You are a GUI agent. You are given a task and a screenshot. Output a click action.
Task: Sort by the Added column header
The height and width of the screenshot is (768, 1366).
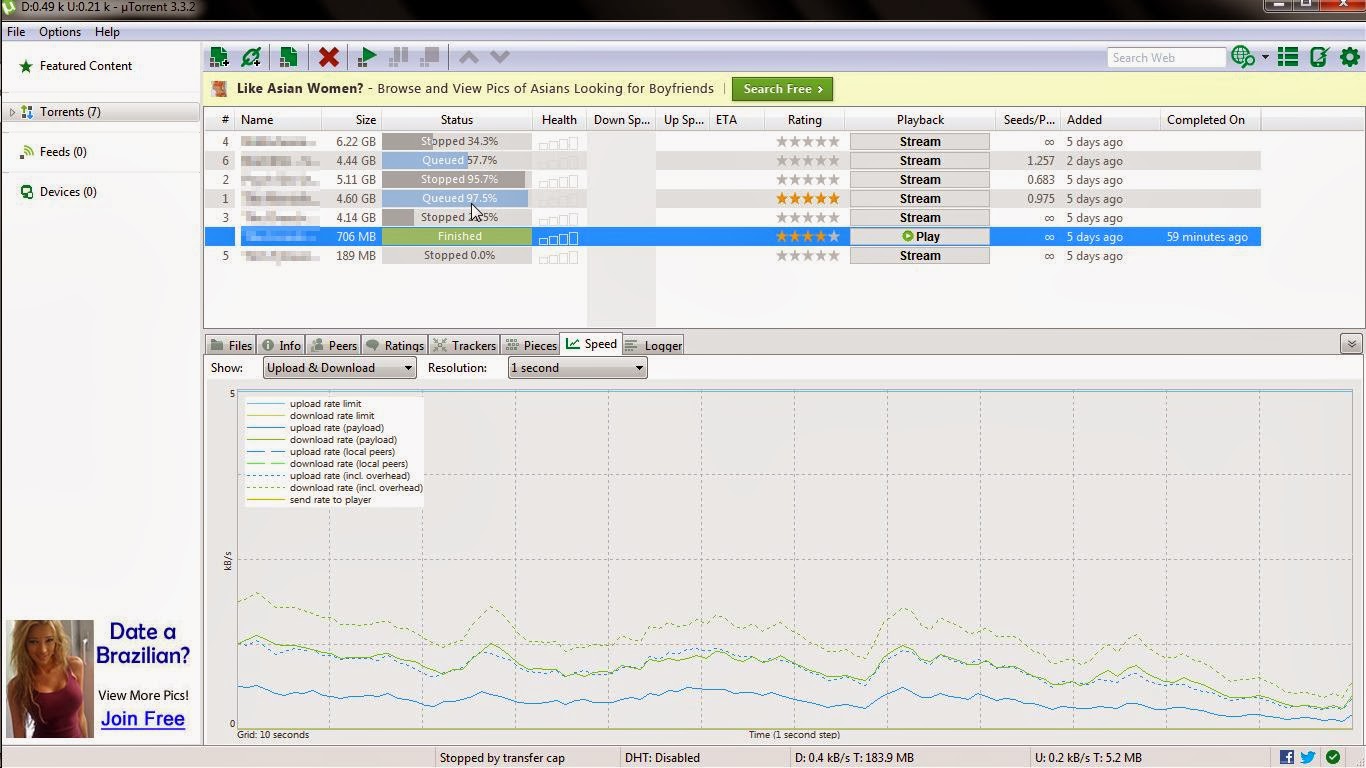pyautogui.click(x=1110, y=120)
